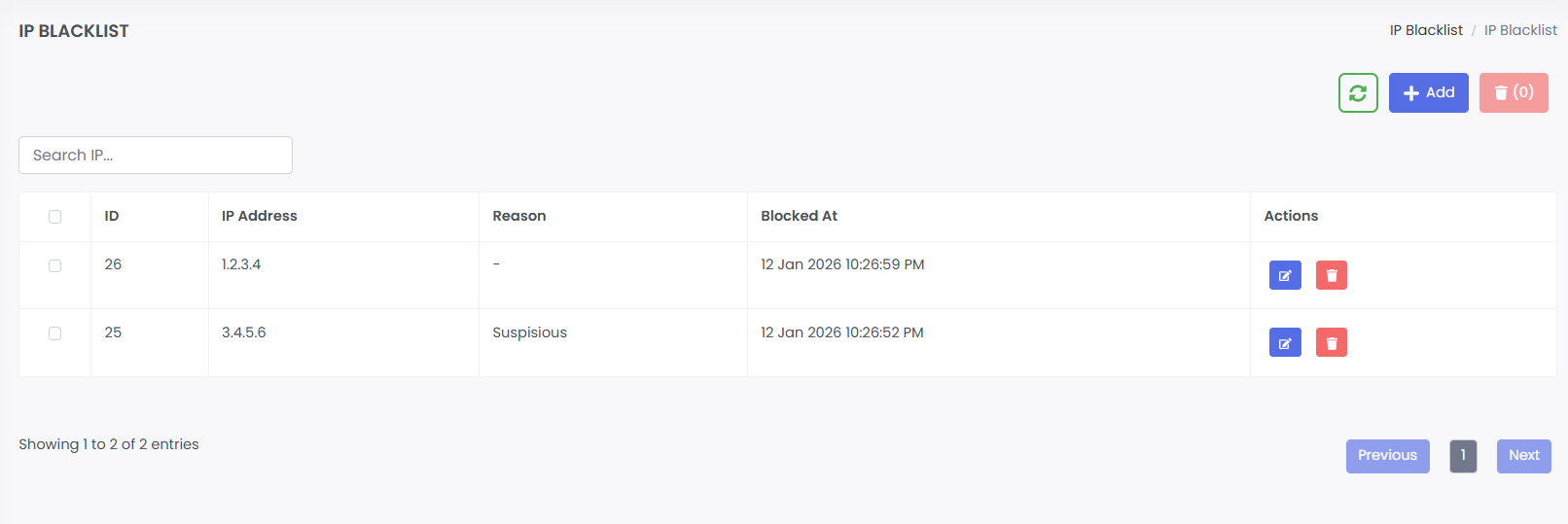1568x524 pixels.
Task: Sort by the ID column header
Action: 112,216
